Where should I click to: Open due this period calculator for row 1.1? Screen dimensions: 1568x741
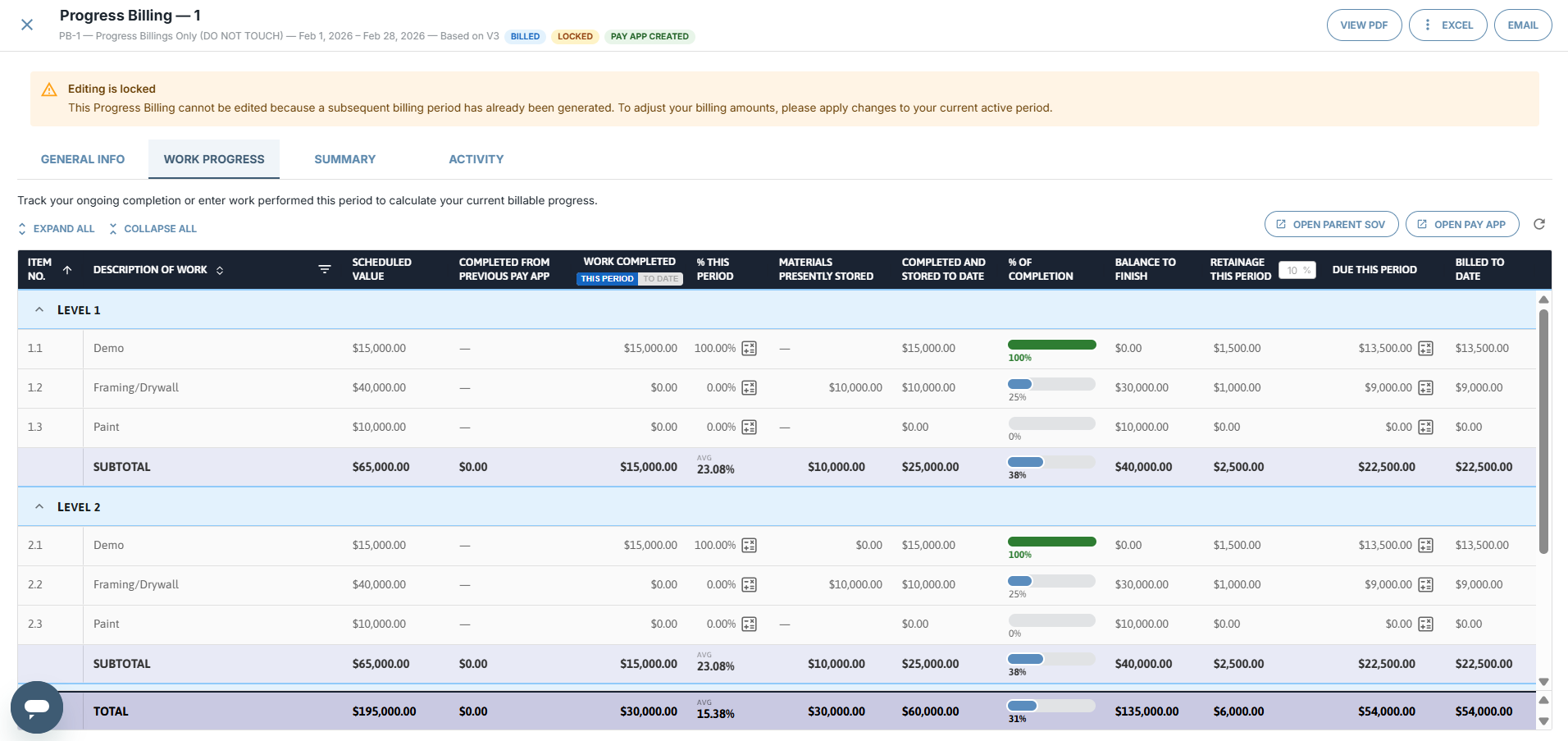[1425, 348]
